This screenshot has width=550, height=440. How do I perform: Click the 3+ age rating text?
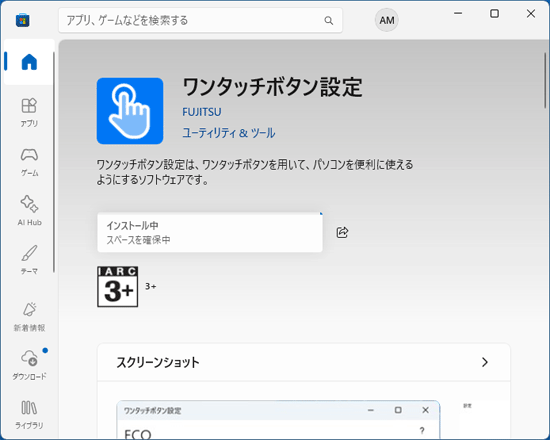pyautogui.click(x=150, y=287)
